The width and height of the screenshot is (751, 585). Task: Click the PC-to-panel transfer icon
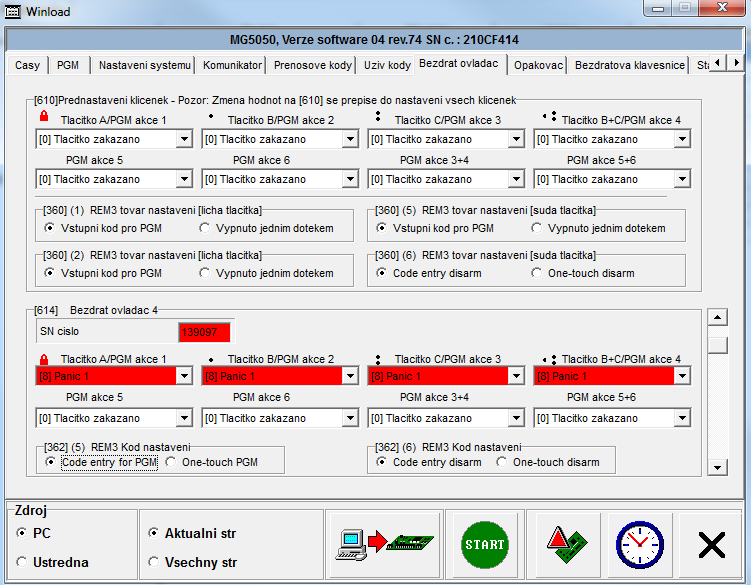382,545
